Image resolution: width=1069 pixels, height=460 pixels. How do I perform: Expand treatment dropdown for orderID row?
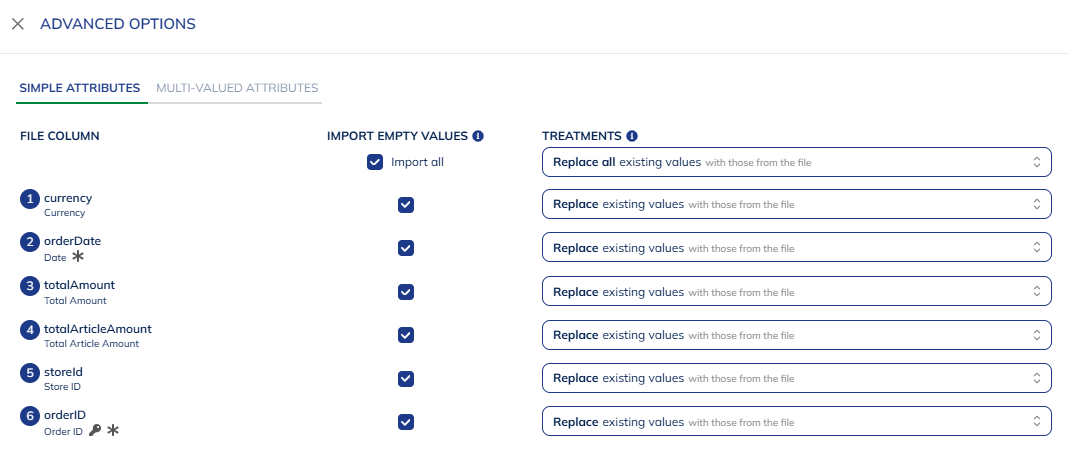click(x=796, y=421)
